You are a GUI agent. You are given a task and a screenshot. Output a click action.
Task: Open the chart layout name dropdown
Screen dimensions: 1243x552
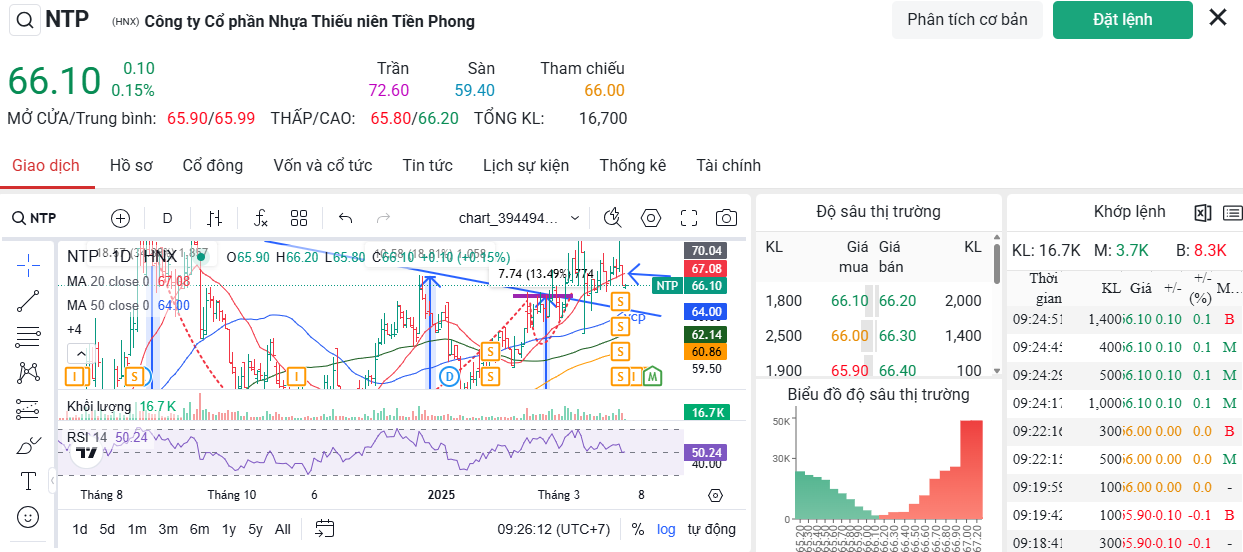(520, 218)
